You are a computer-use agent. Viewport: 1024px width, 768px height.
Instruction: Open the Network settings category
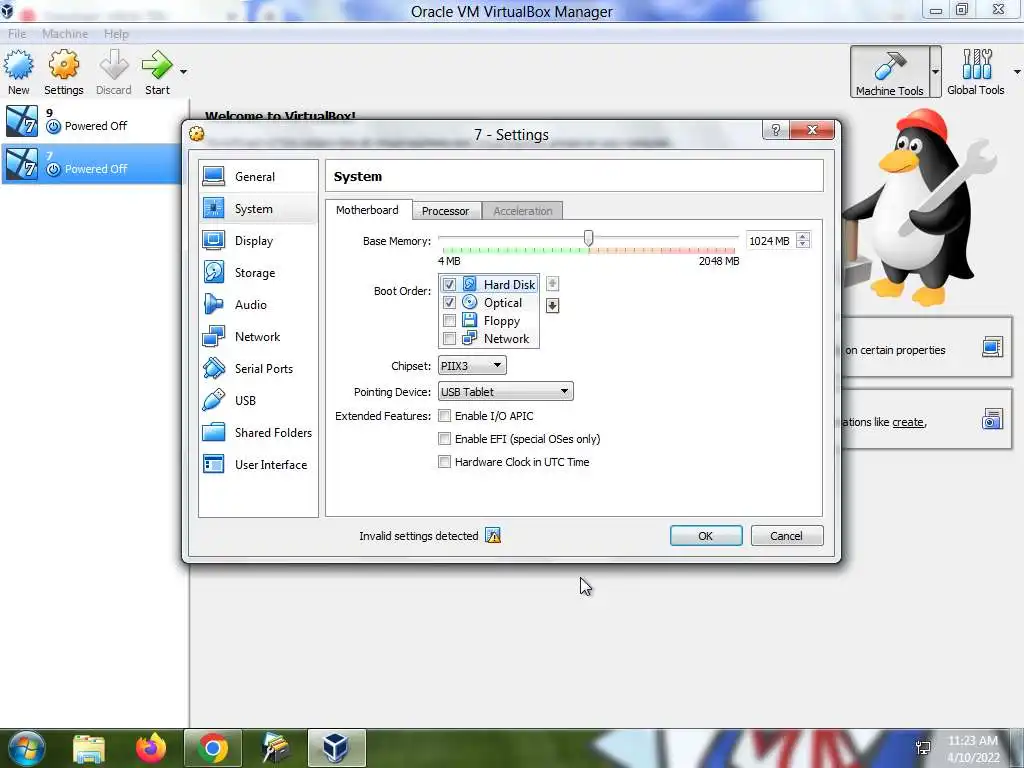click(259, 336)
